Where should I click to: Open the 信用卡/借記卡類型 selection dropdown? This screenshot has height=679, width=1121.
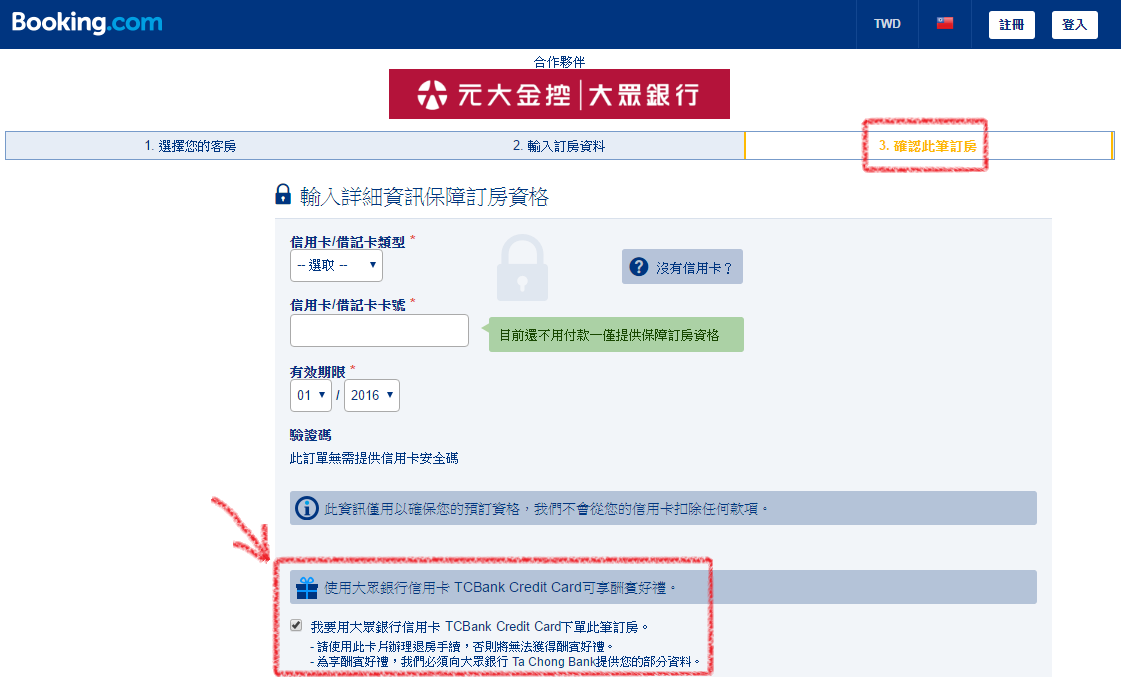coord(336,265)
